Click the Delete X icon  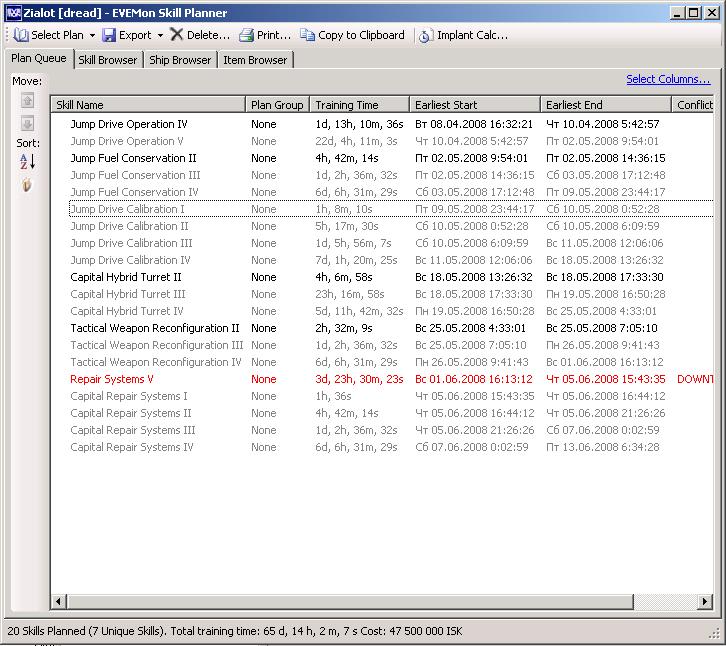pyautogui.click(x=176, y=35)
